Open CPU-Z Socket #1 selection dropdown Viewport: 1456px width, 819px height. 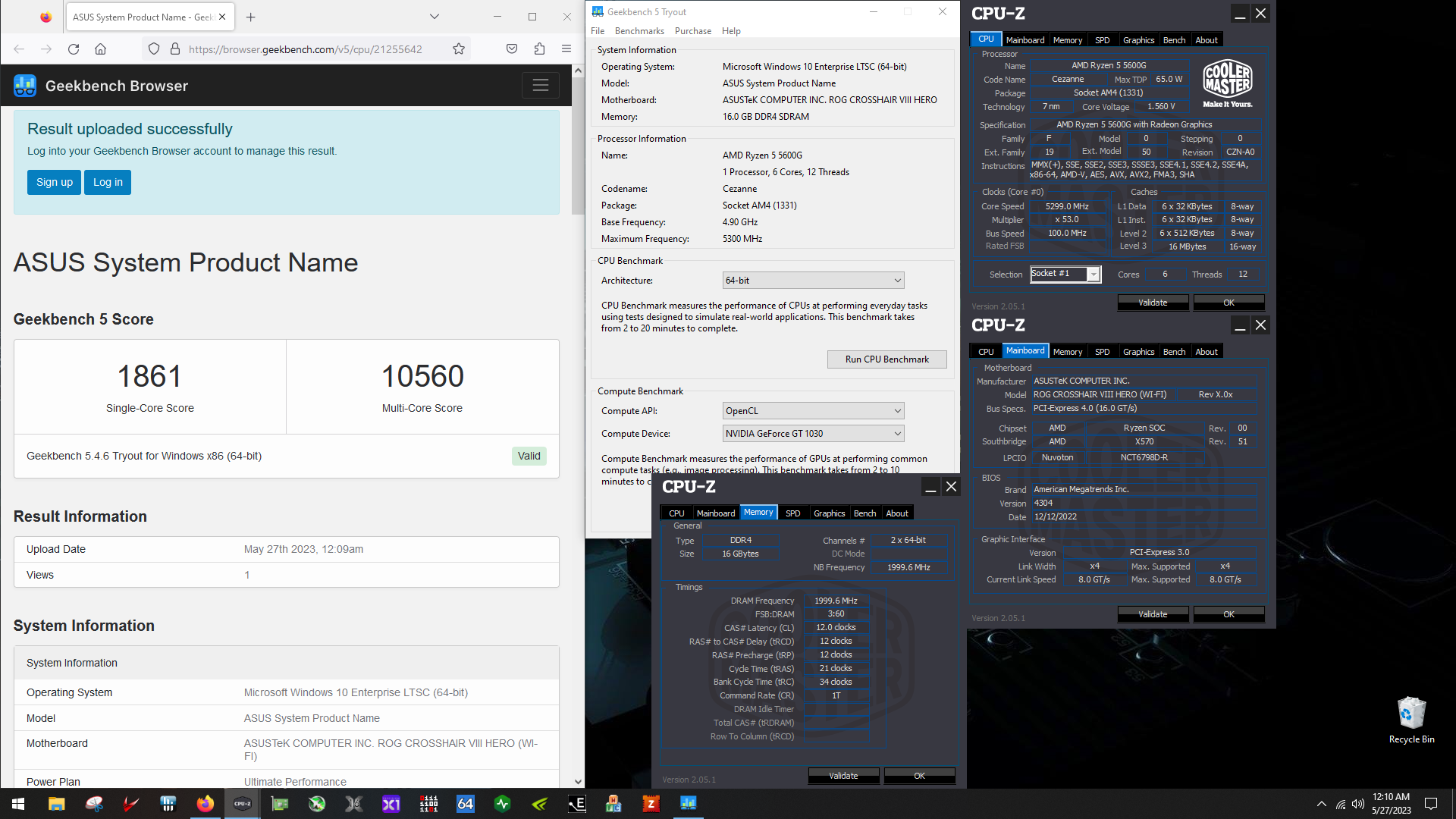[1065, 275]
